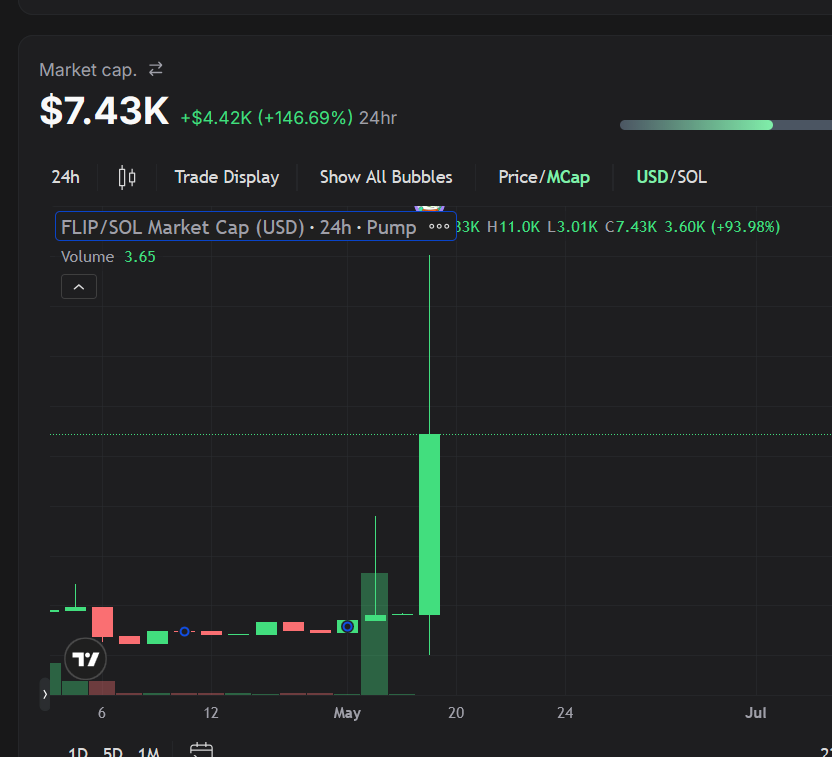832x757 pixels.
Task: Click the Jul label on time axis
Action: tap(755, 712)
